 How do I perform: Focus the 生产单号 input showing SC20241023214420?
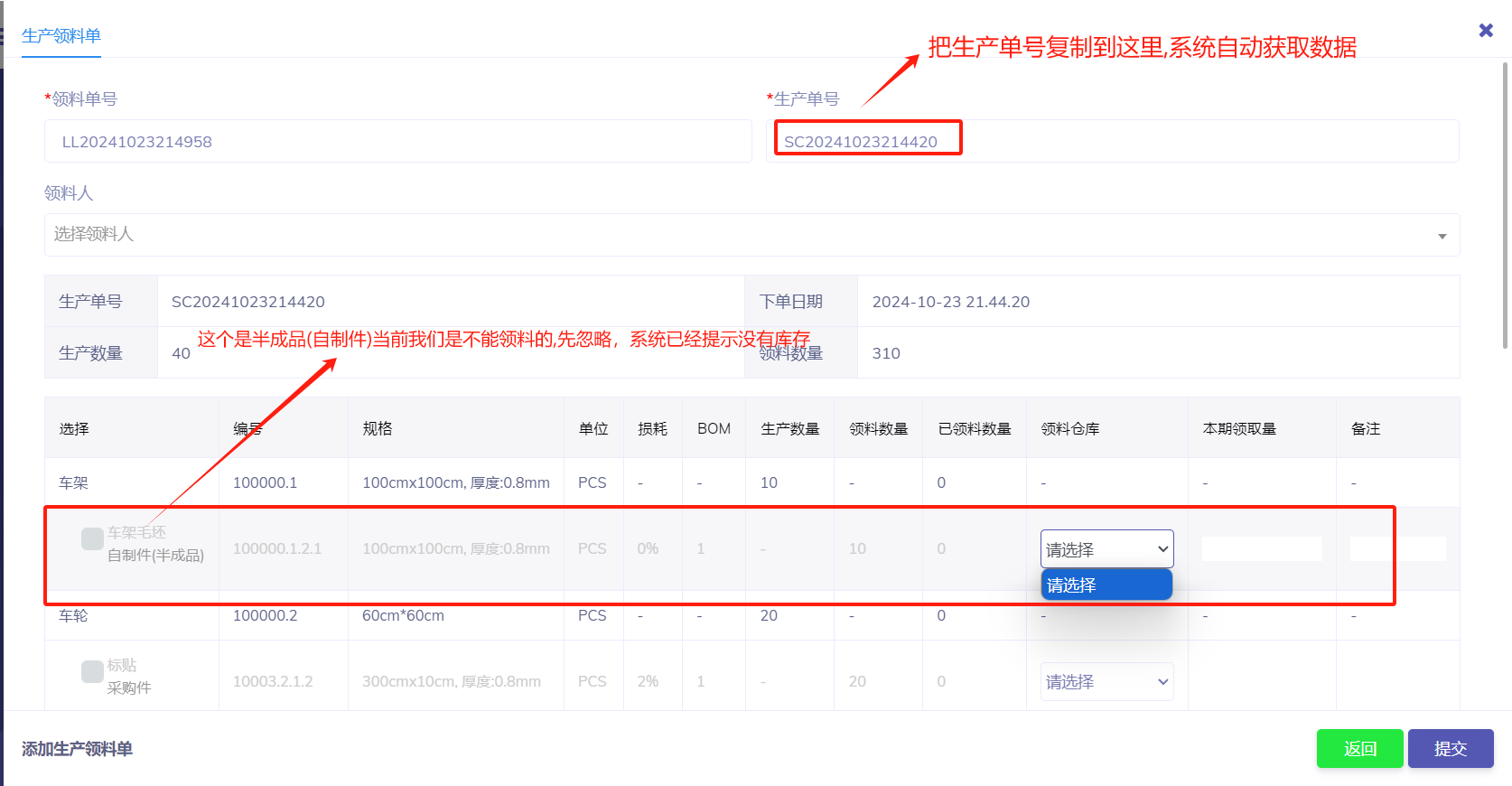[1111, 142]
